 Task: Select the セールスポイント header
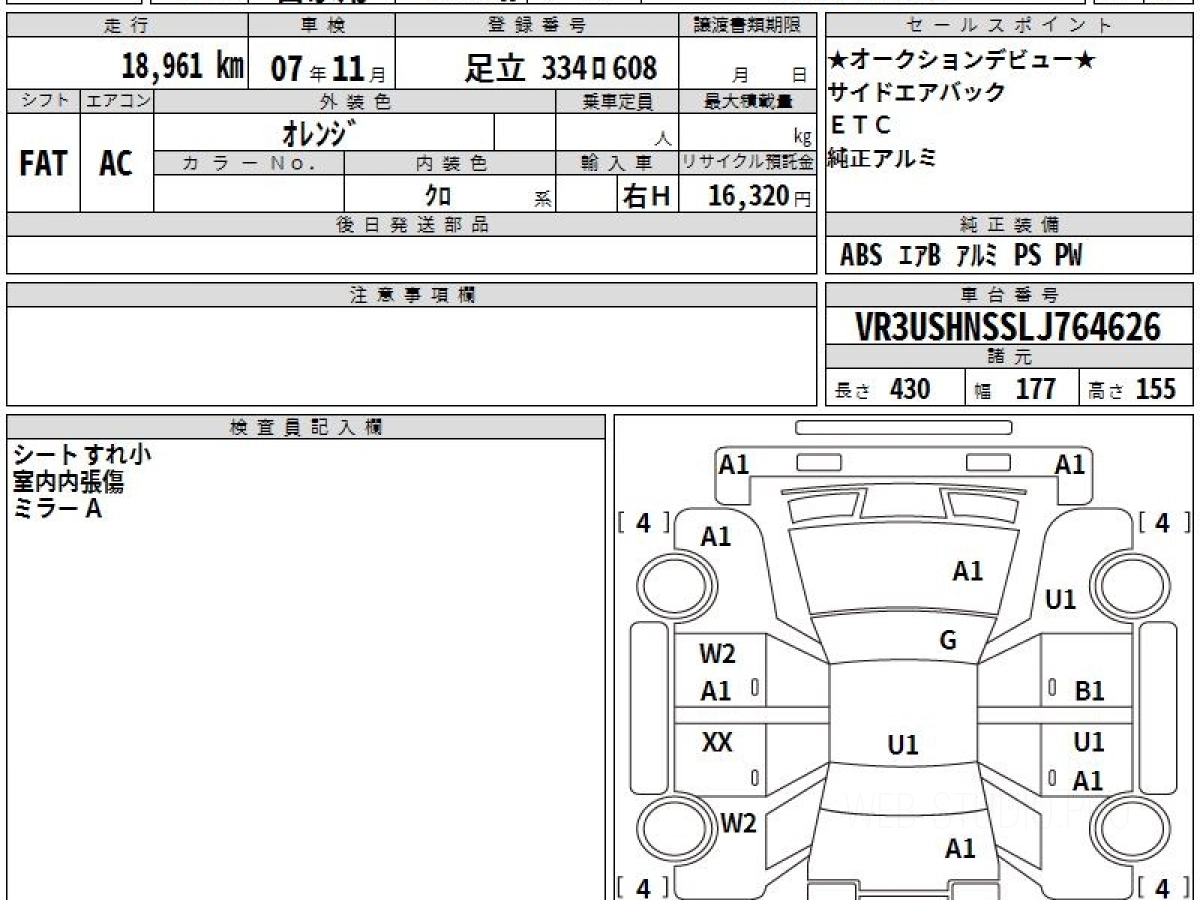pos(1009,26)
